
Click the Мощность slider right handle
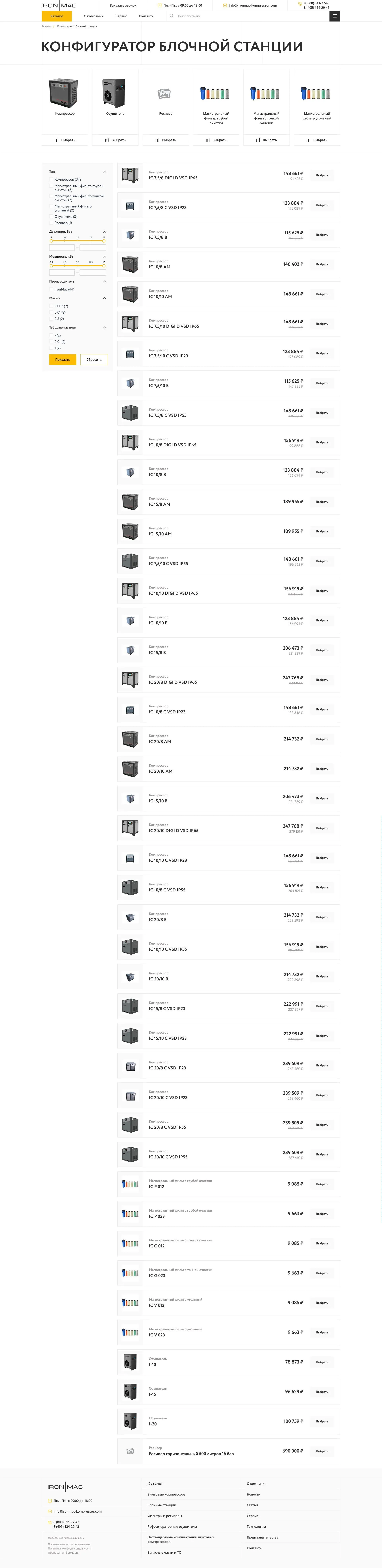pos(104,266)
